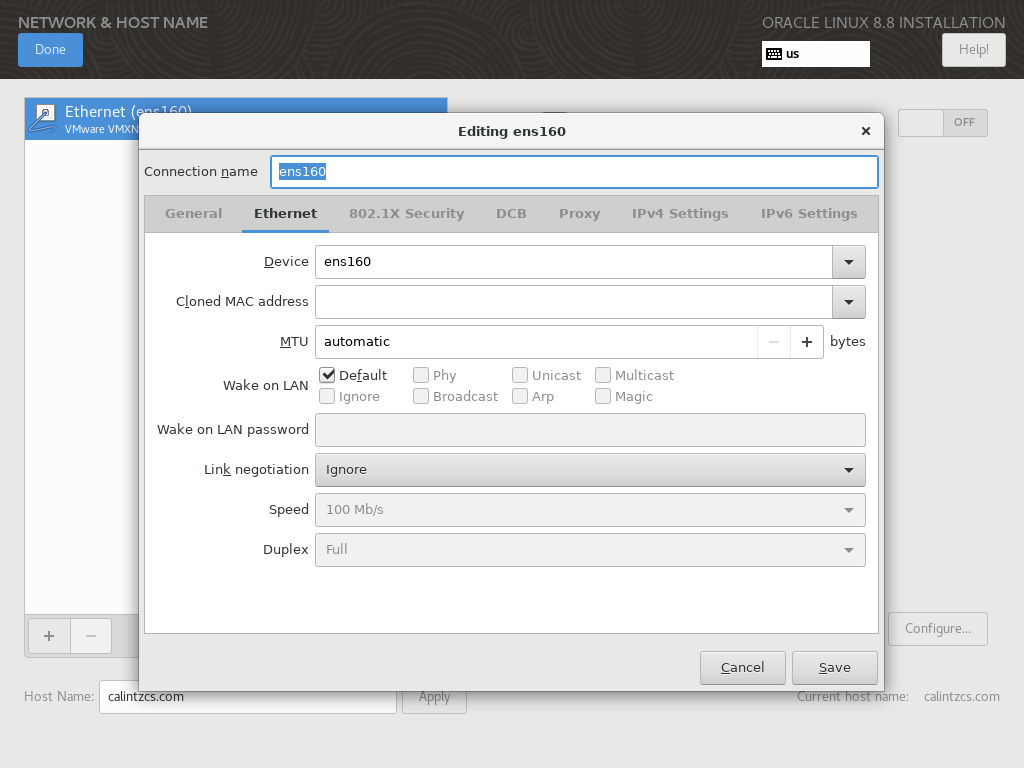Remove selected network device with minus button
Viewport: 1024px width, 768px height.
tap(91, 635)
